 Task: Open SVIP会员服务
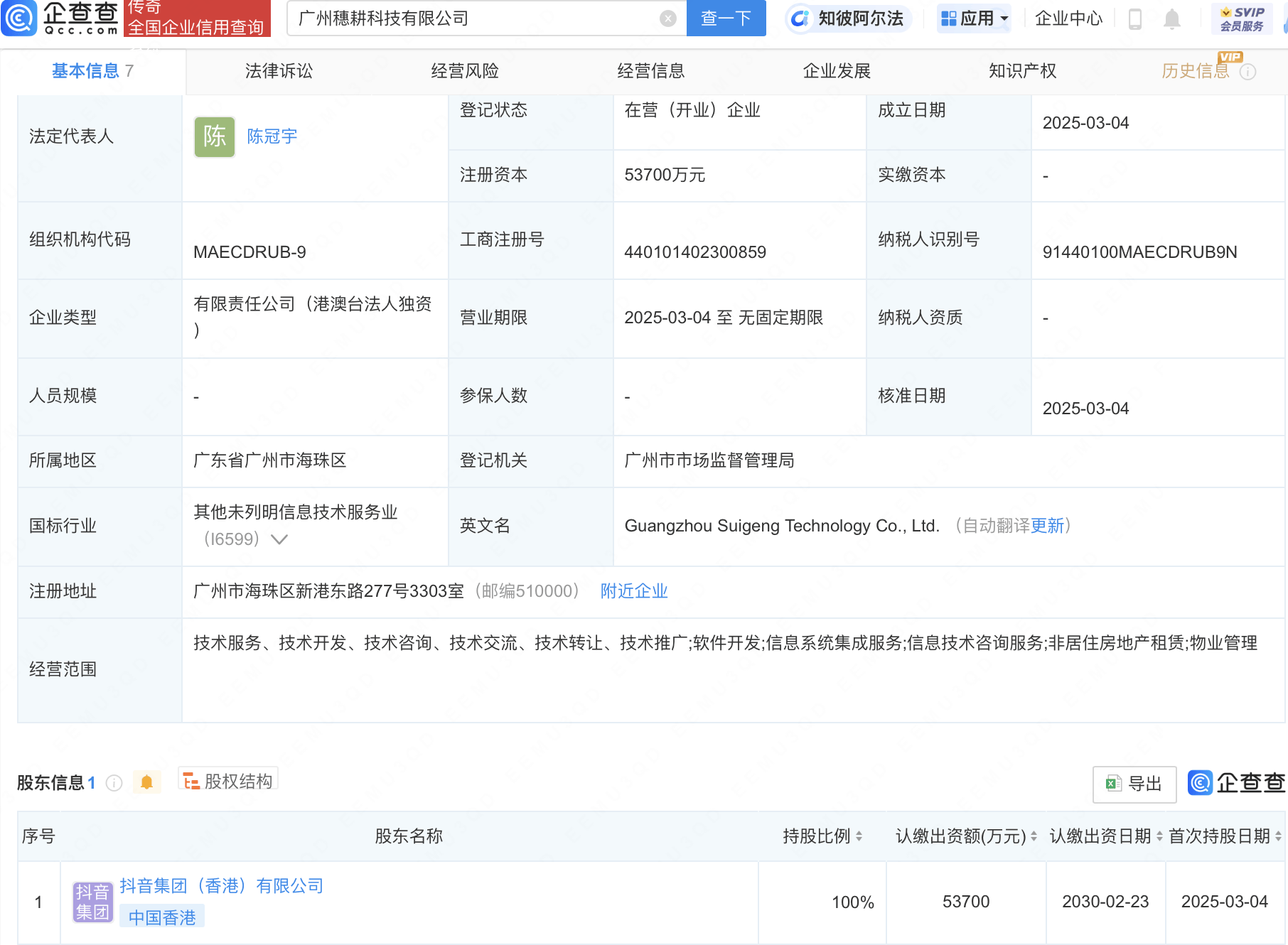[1240, 18]
